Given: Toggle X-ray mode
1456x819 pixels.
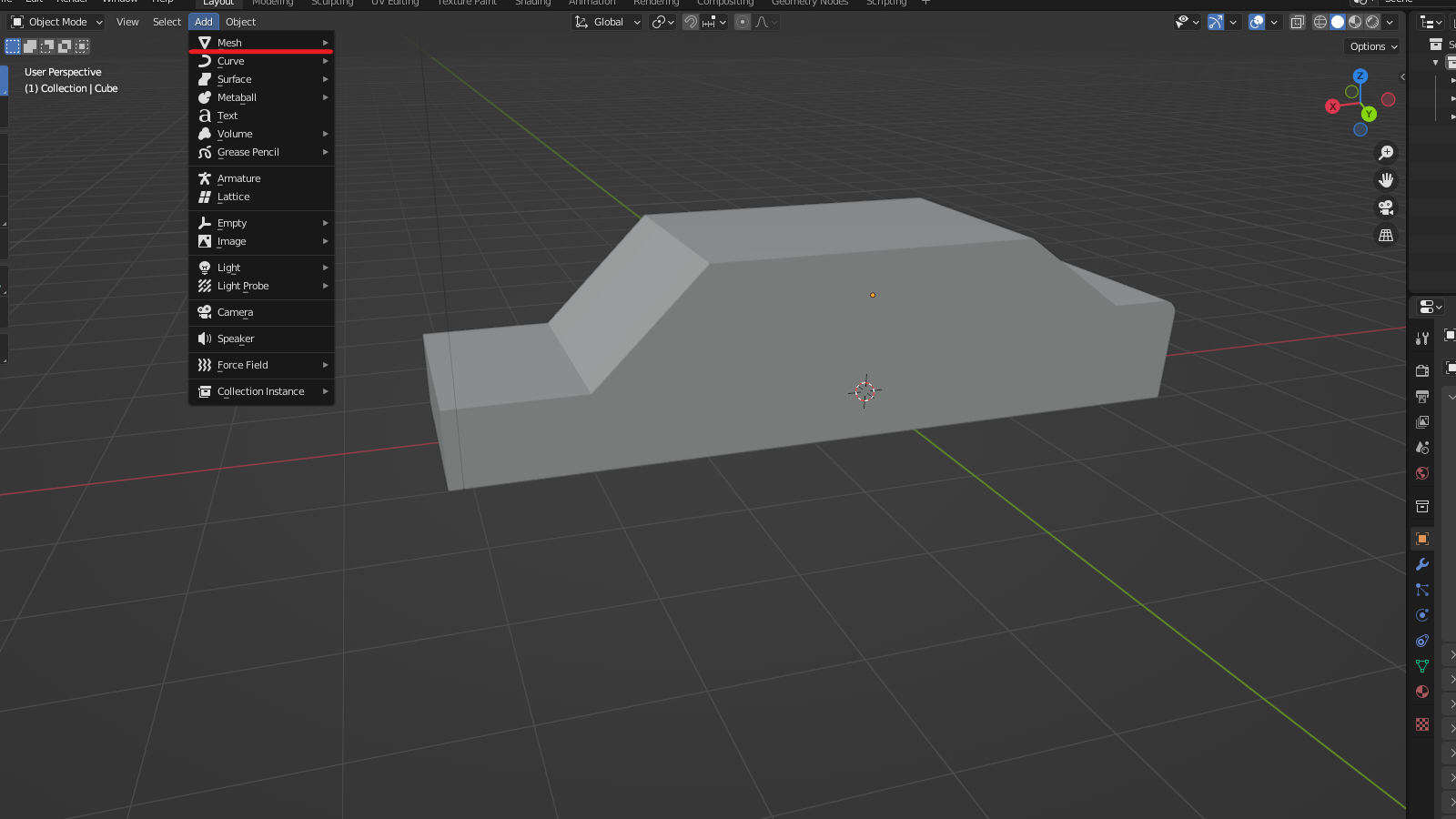Looking at the screenshot, I should [x=1298, y=22].
